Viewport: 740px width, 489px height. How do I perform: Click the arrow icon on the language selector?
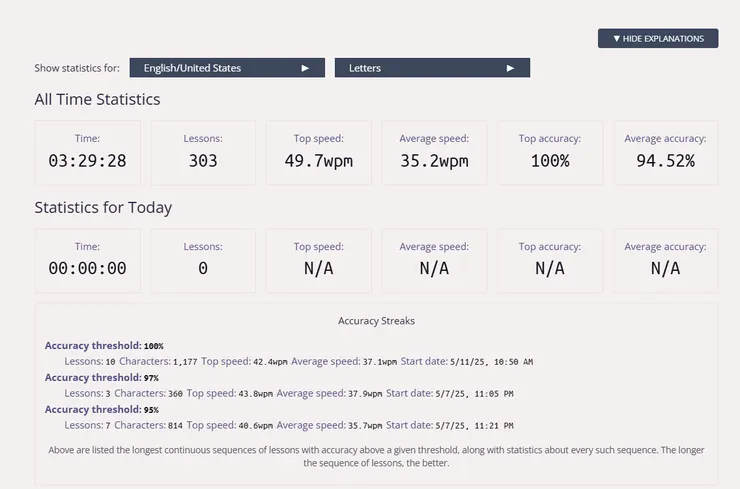[x=306, y=68]
